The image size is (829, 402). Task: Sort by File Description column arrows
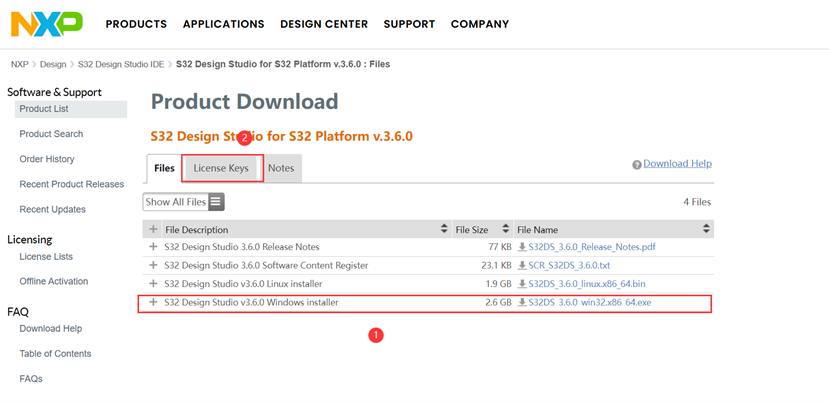click(445, 230)
